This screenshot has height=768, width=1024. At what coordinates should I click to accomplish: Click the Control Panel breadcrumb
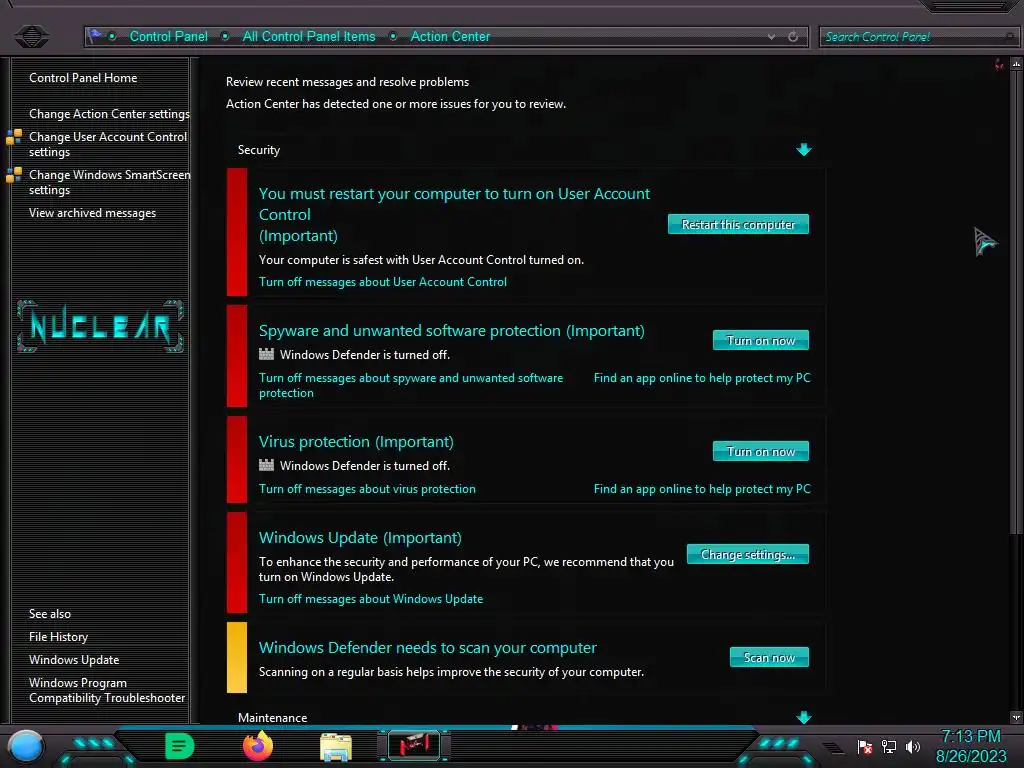click(168, 37)
